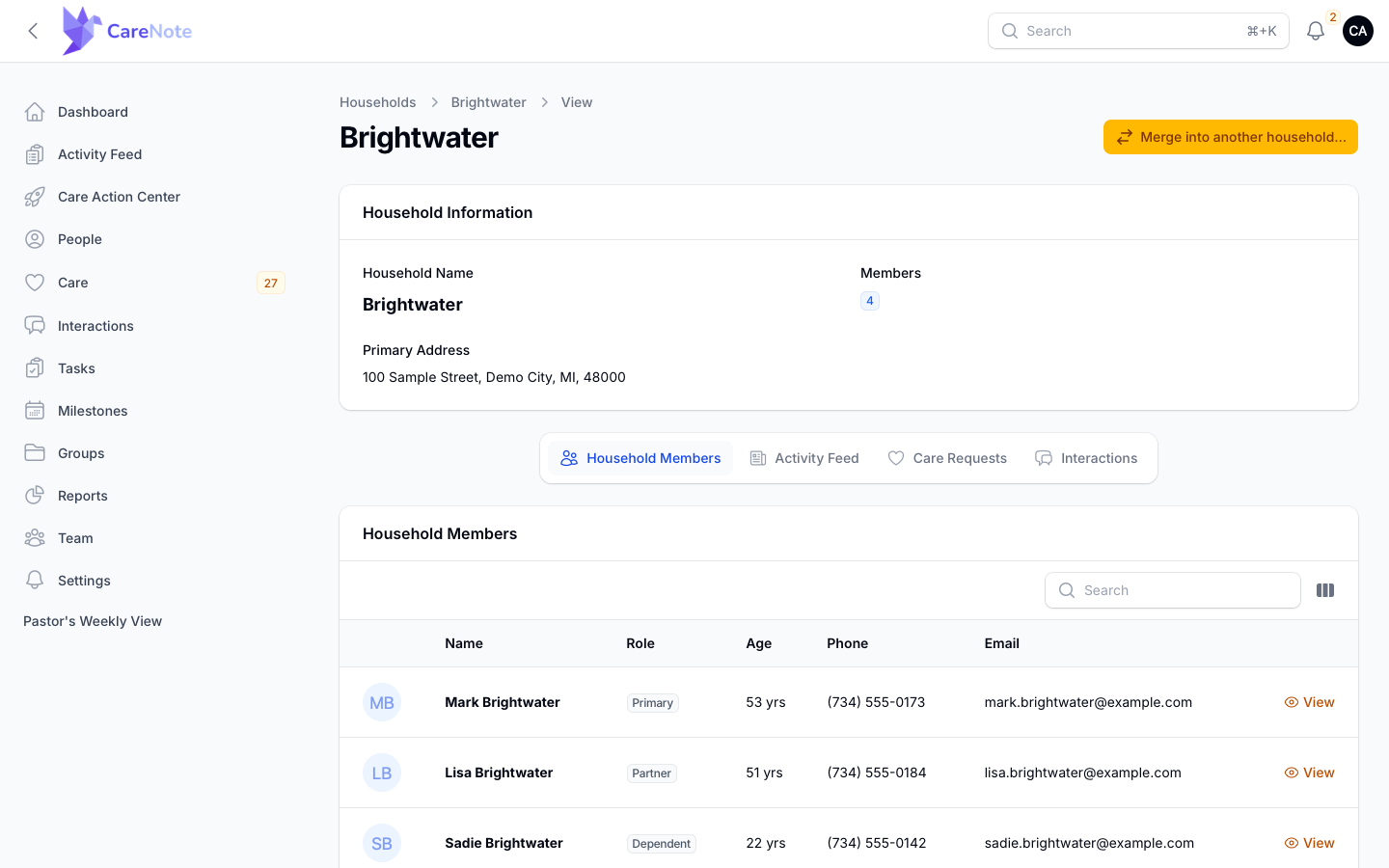Click the People person icon
Image resolution: width=1389 pixels, height=868 pixels.
(x=35, y=239)
